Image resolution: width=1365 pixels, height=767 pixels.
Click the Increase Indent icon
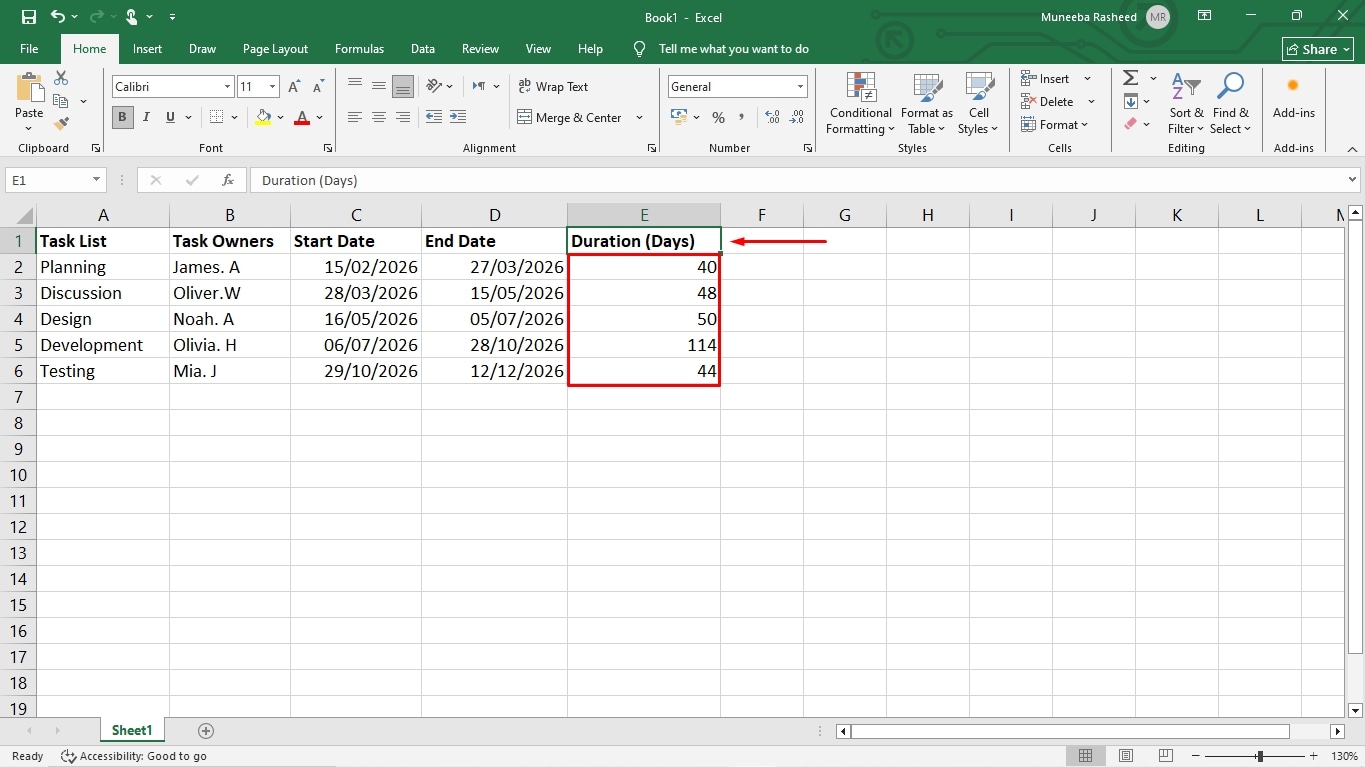[457, 117]
